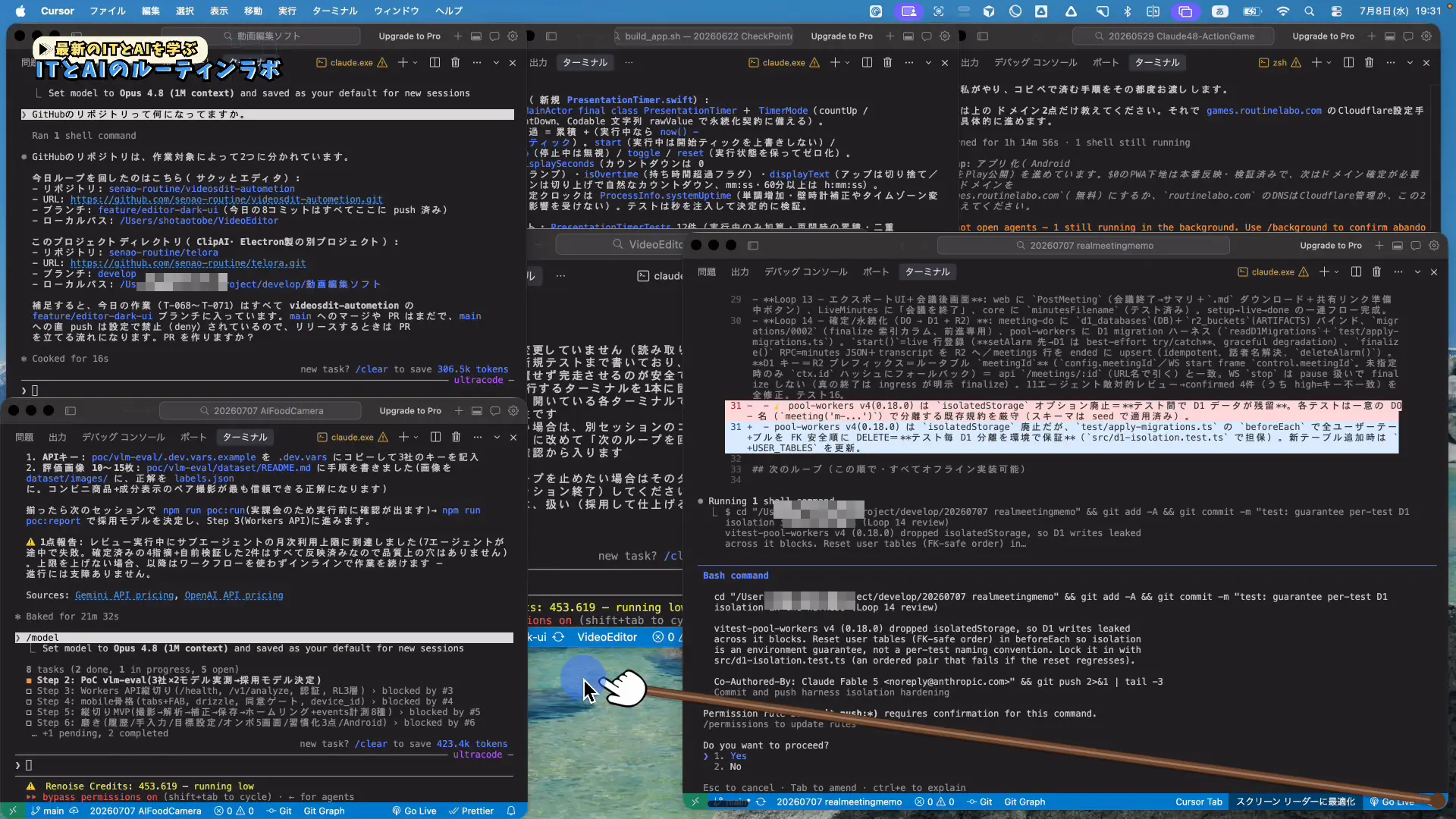This screenshot has height=819, width=1456.
Task: Open settings gear in realmeetingmemo title bar
Action: click(1434, 245)
